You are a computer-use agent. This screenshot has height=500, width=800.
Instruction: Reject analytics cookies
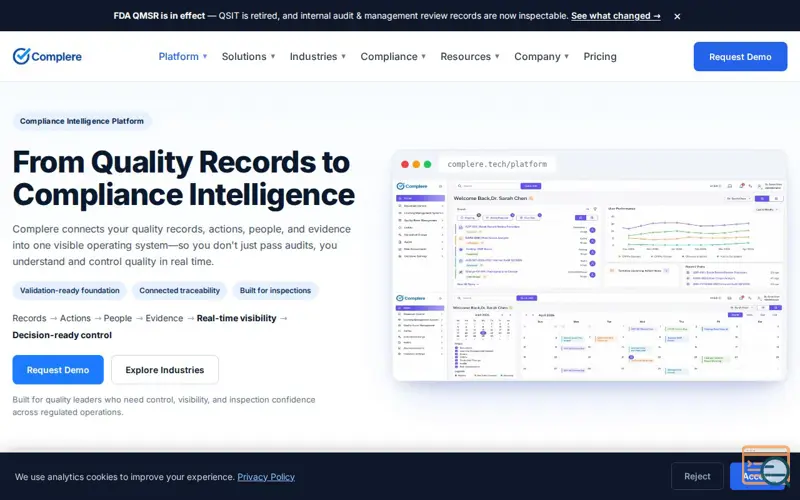pos(697,476)
